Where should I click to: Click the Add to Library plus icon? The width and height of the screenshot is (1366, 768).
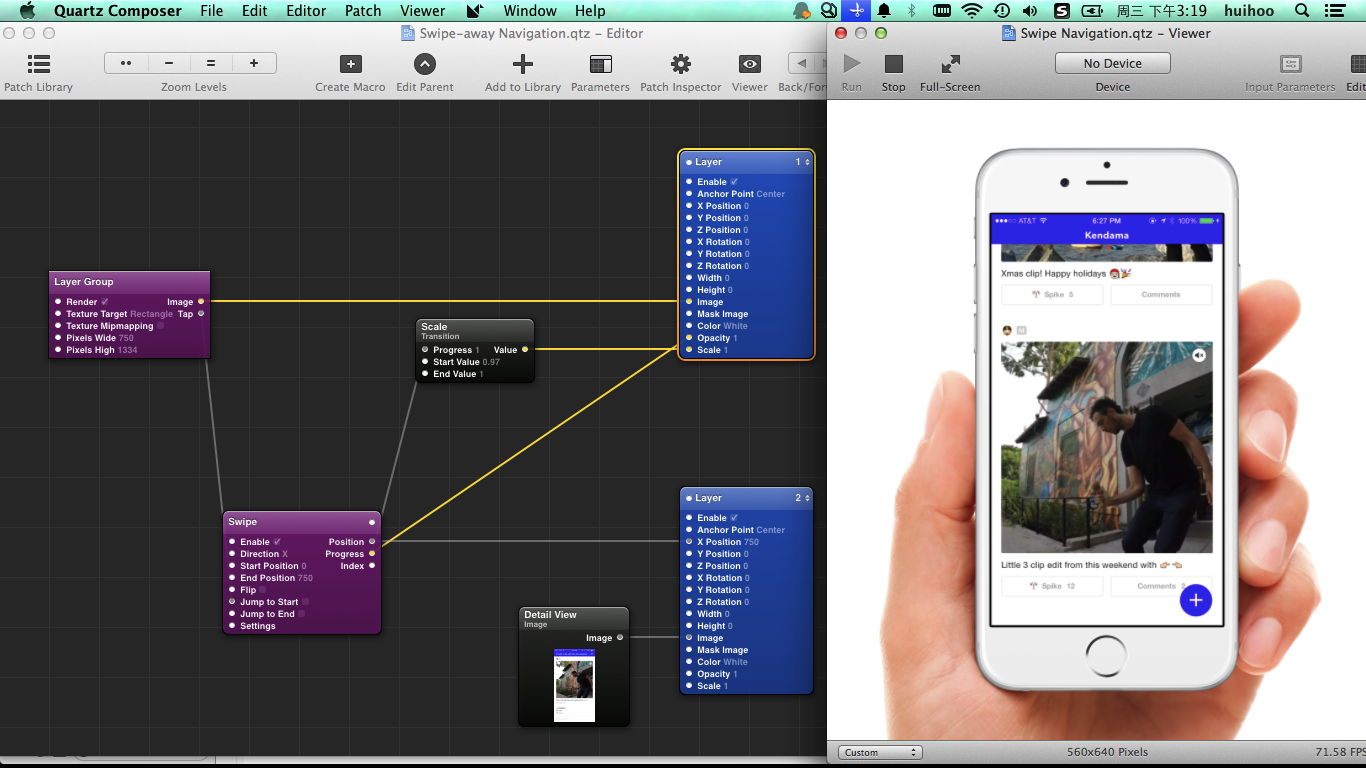pyautogui.click(x=523, y=64)
